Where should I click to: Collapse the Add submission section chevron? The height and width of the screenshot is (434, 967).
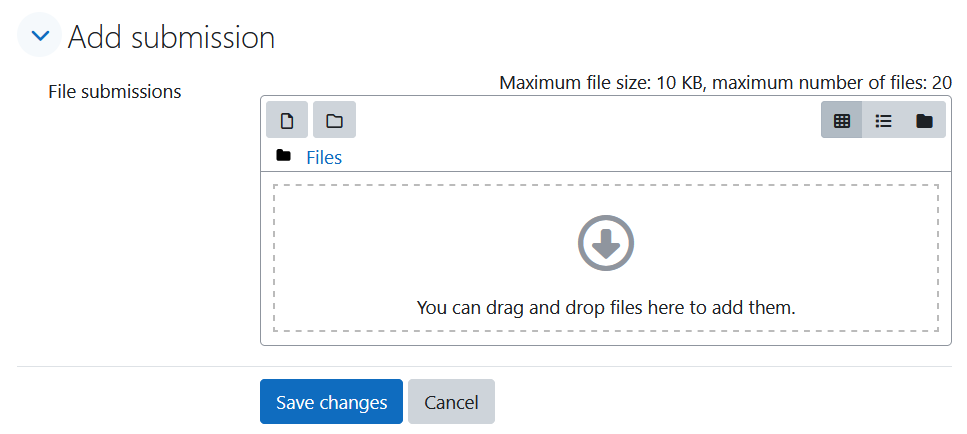pos(39,35)
